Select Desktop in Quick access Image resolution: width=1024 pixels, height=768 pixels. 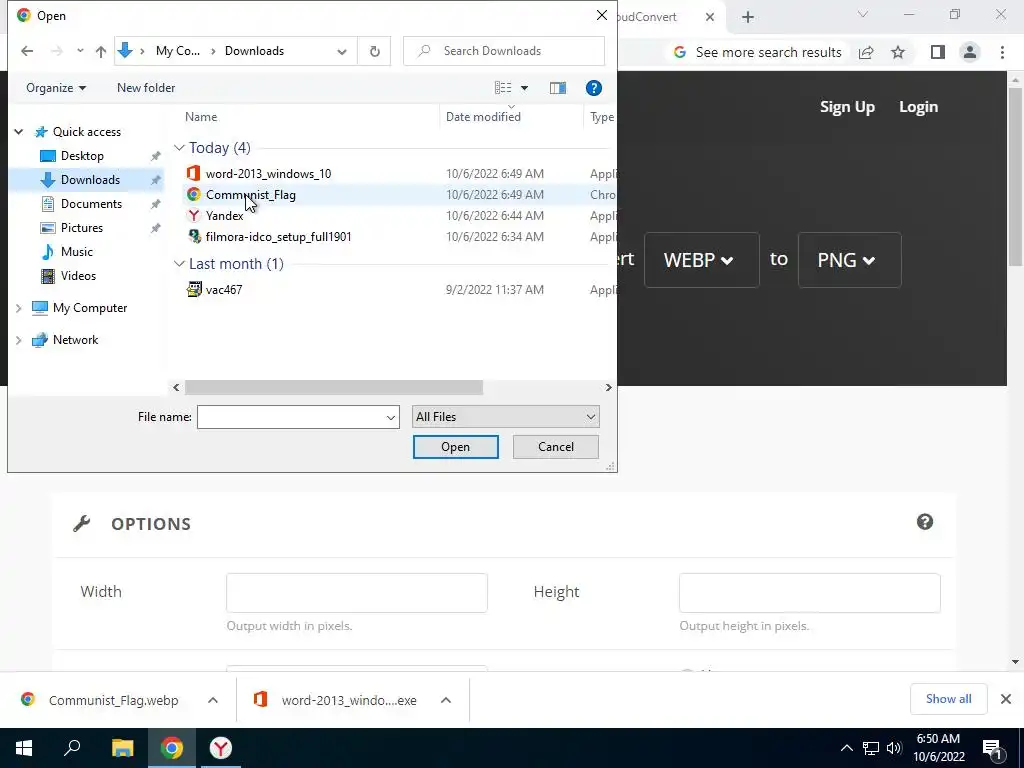pos(82,155)
